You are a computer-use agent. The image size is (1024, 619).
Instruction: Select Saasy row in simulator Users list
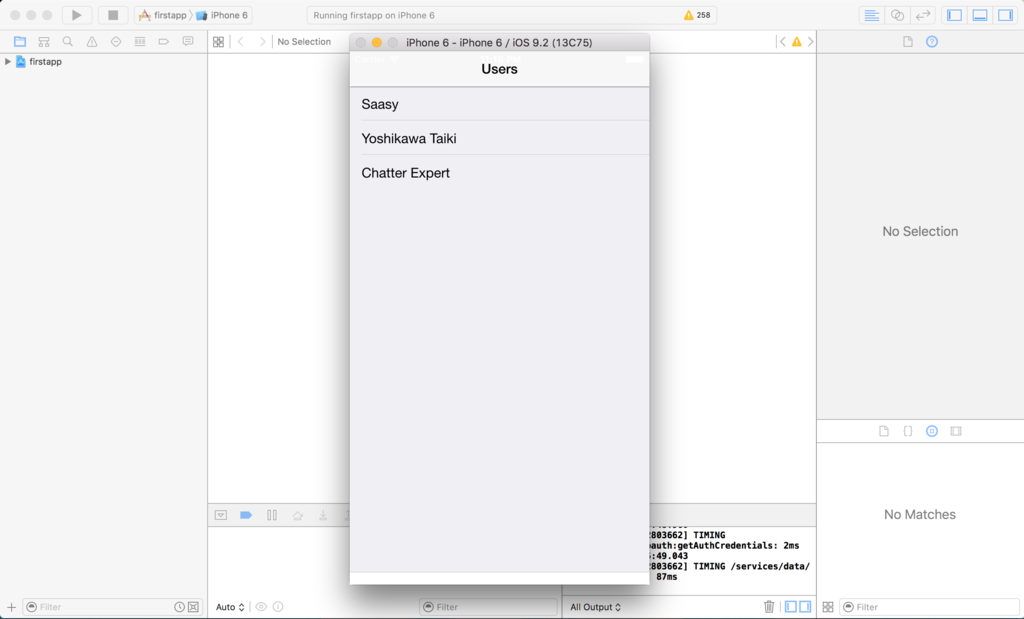click(x=500, y=104)
